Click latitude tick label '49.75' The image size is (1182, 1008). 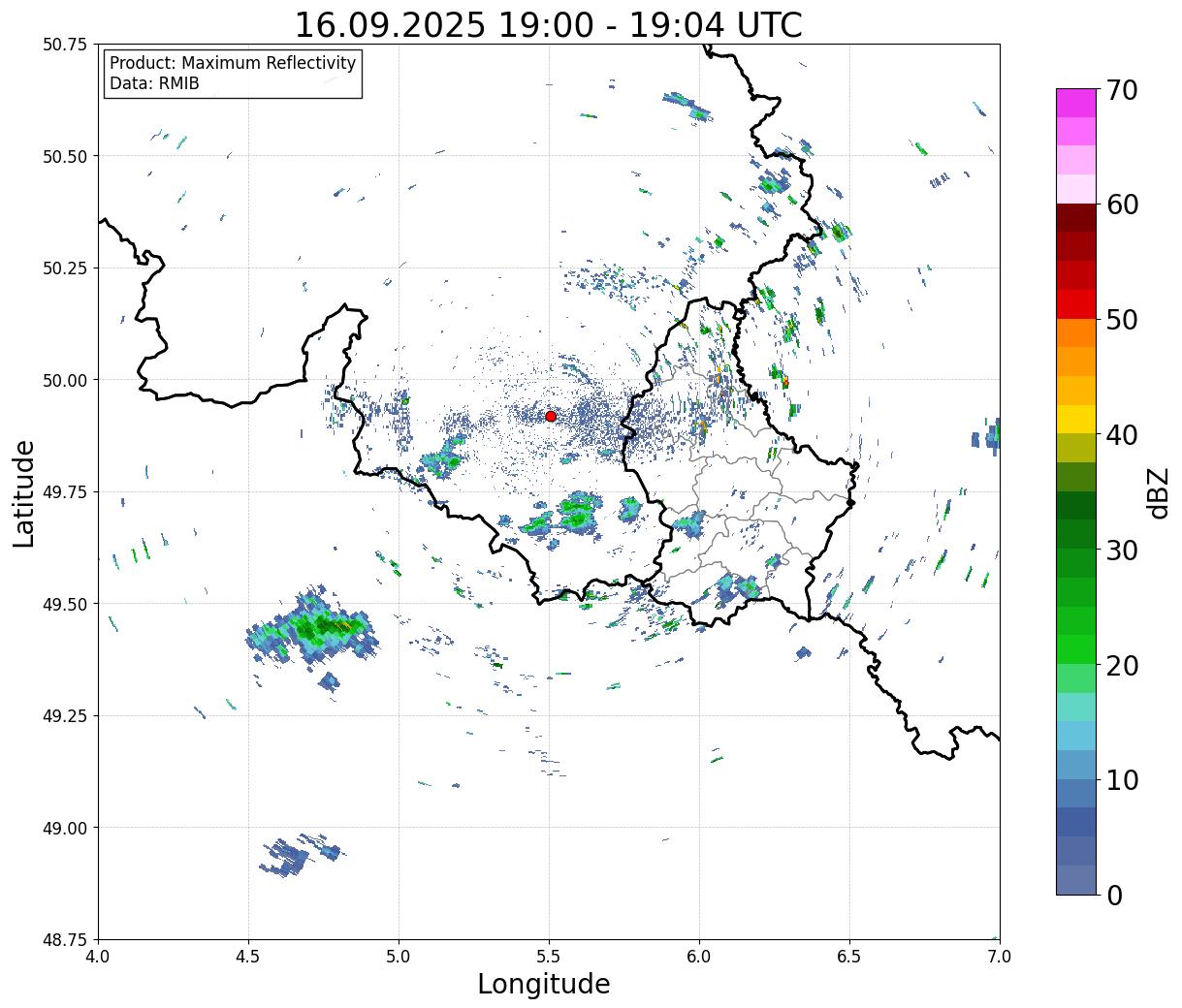pyautogui.click(x=65, y=491)
